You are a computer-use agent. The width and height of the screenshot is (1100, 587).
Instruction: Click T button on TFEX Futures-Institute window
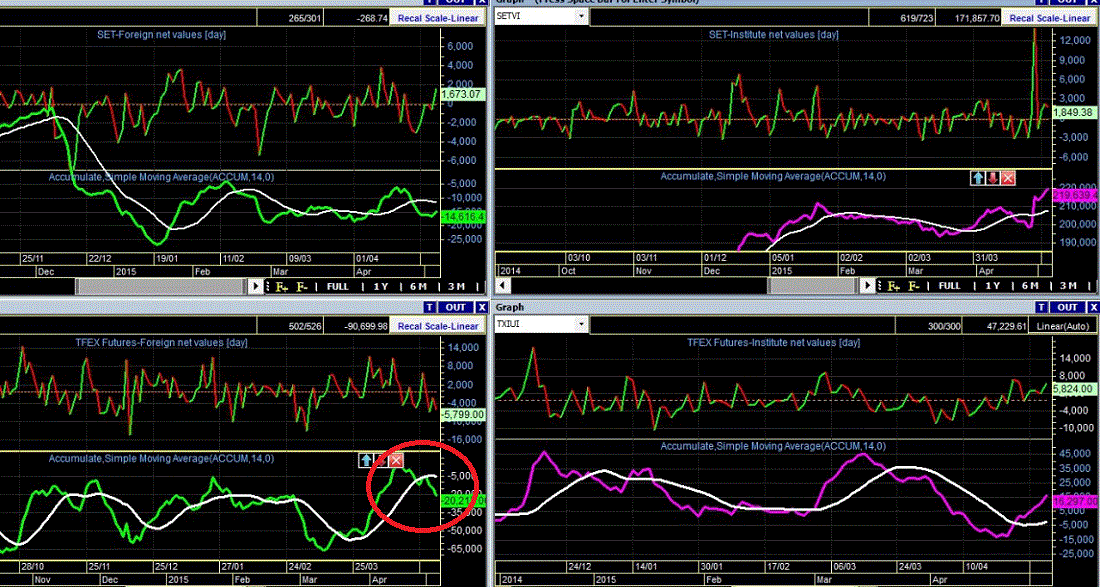[1041, 307]
